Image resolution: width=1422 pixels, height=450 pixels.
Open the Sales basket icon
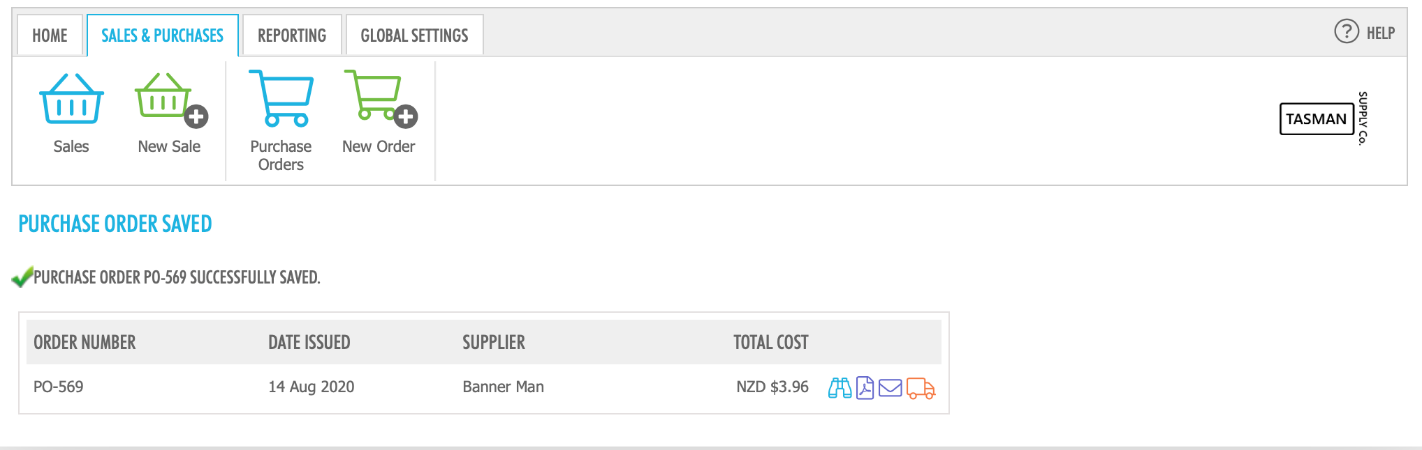click(71, 98)
